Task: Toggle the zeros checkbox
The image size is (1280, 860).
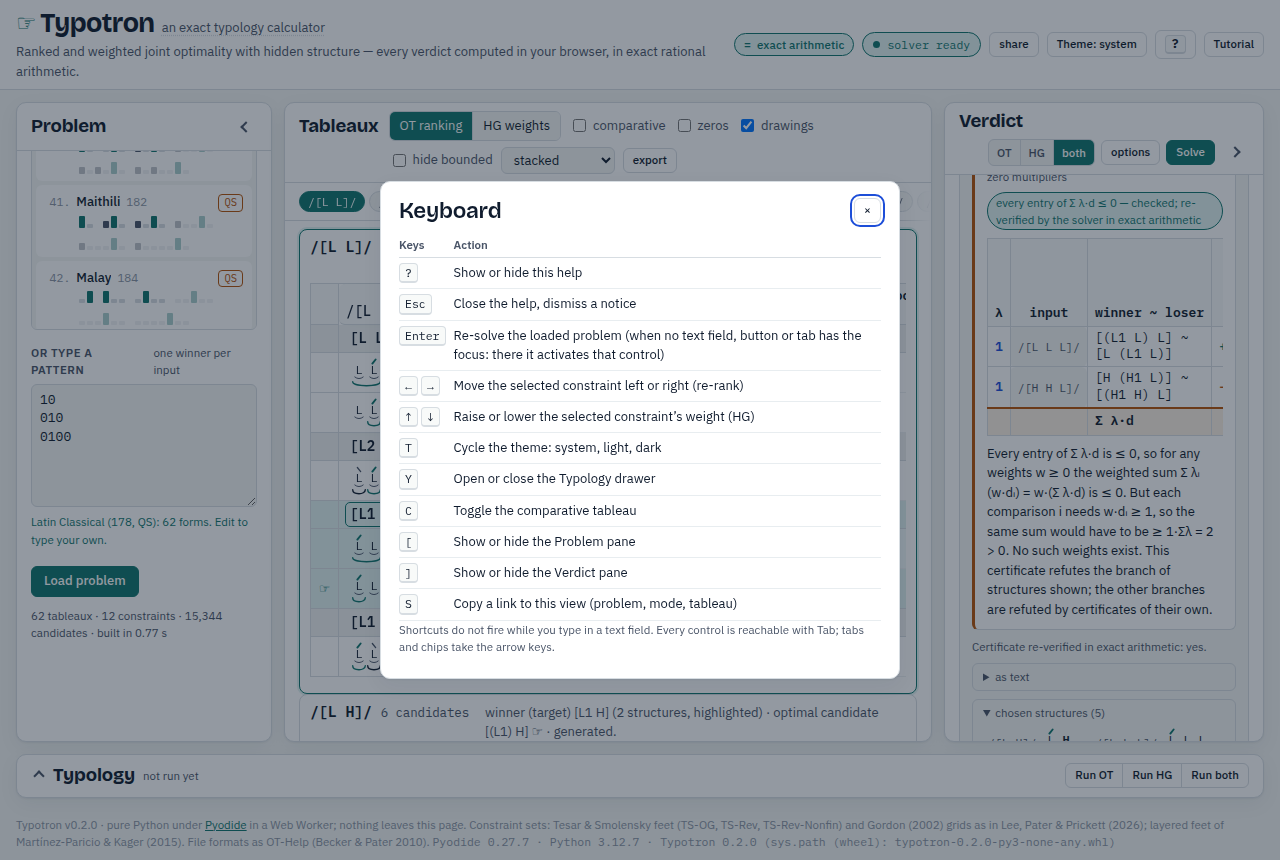Action: (684, 126)
